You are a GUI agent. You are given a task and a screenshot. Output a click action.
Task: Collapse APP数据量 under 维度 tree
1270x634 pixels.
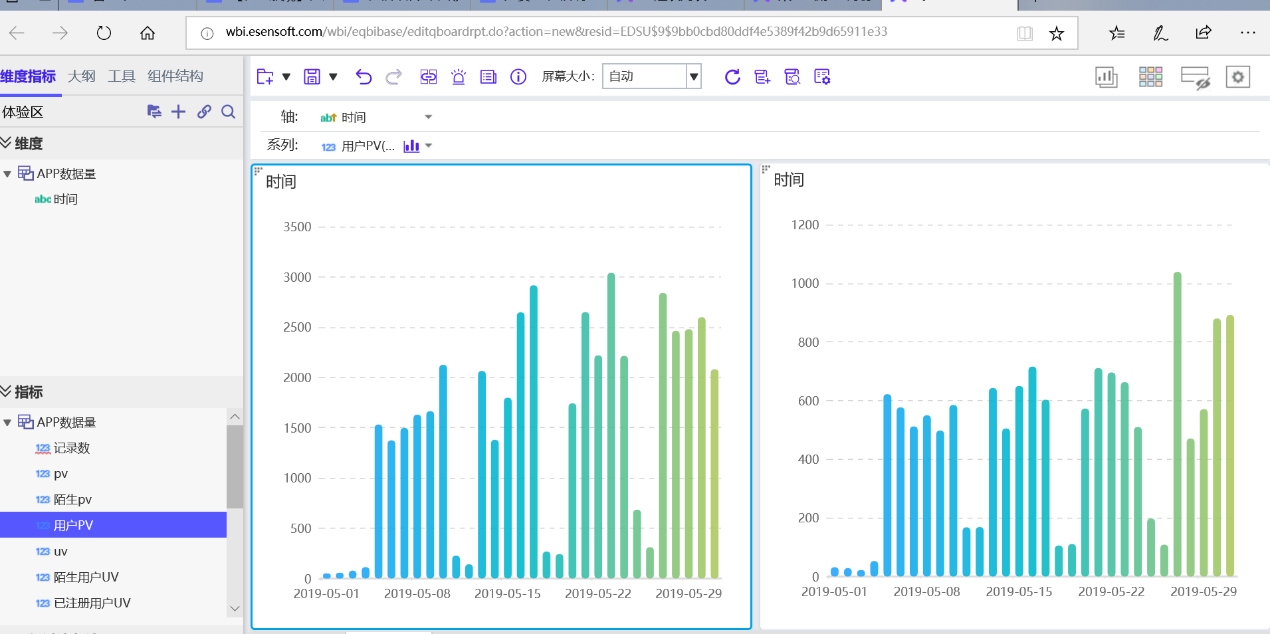click(8, 174)
